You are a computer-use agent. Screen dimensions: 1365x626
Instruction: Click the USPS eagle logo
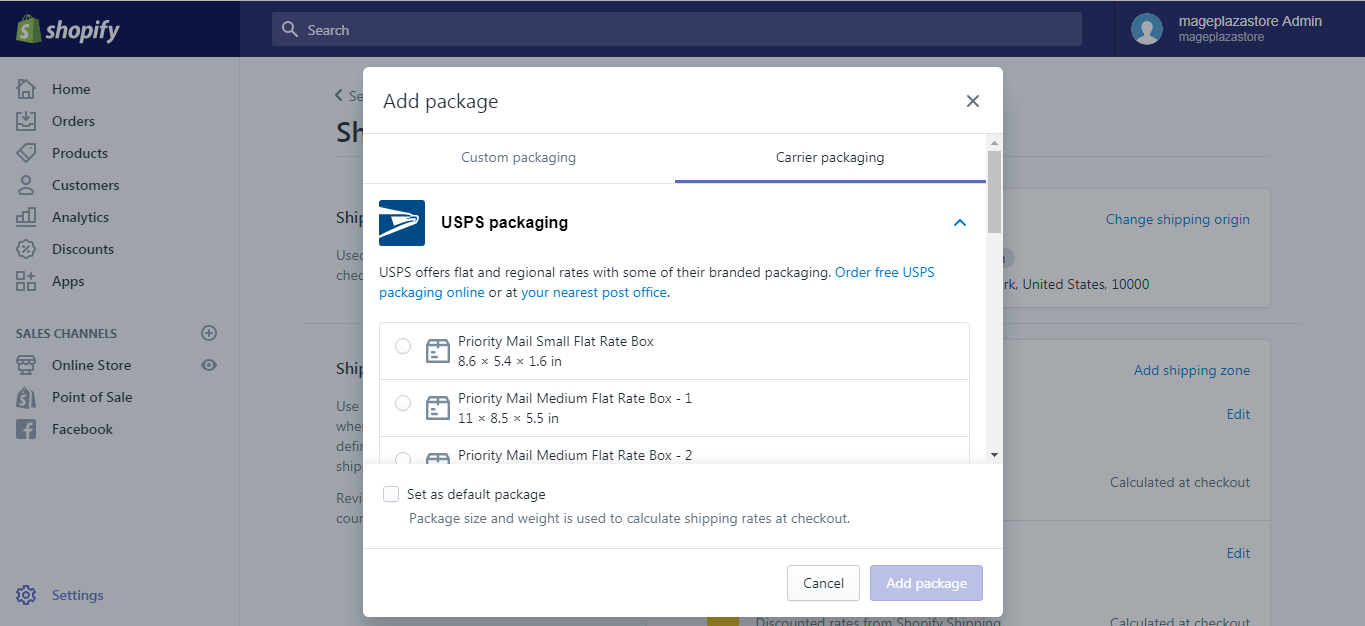click(x=402, y=222)
